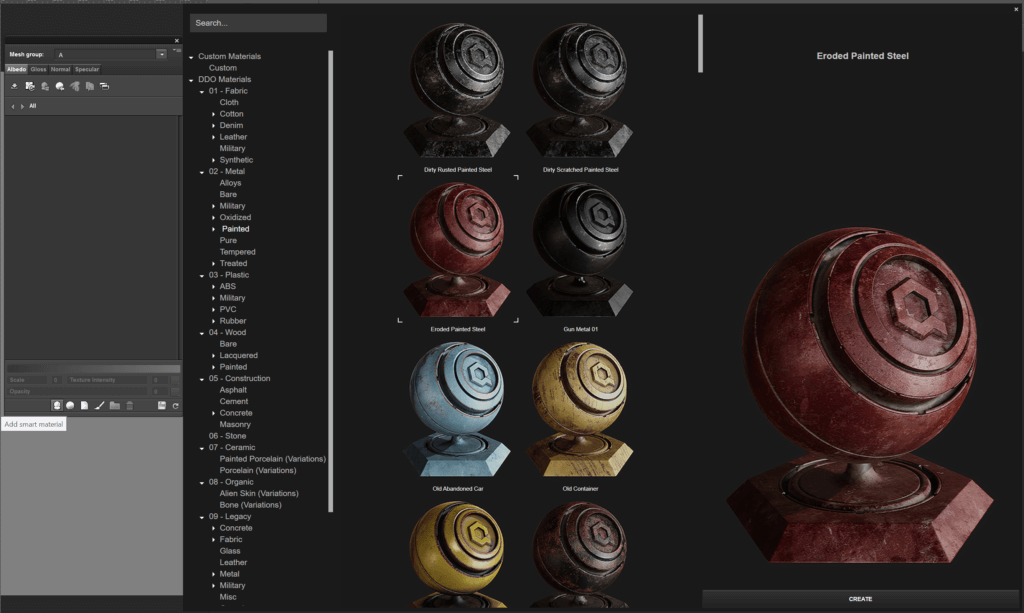The height and width of the screenshot is (613, 1024).
Task: Select the Tempered tree item
Action: pos(238,252)
